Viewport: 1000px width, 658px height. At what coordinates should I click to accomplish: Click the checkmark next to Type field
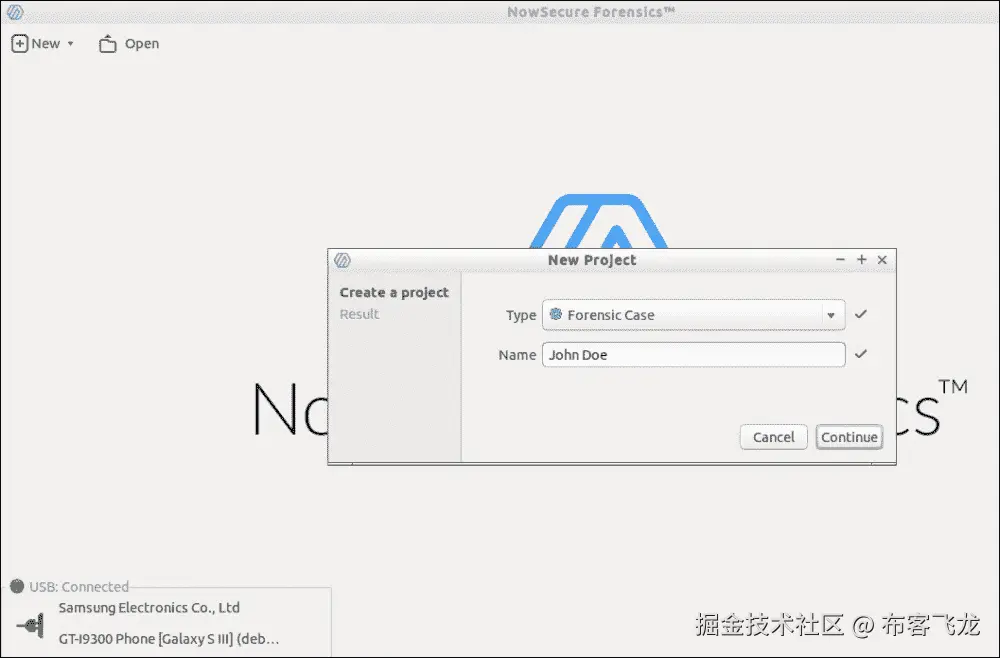click(x=860, y=314)
